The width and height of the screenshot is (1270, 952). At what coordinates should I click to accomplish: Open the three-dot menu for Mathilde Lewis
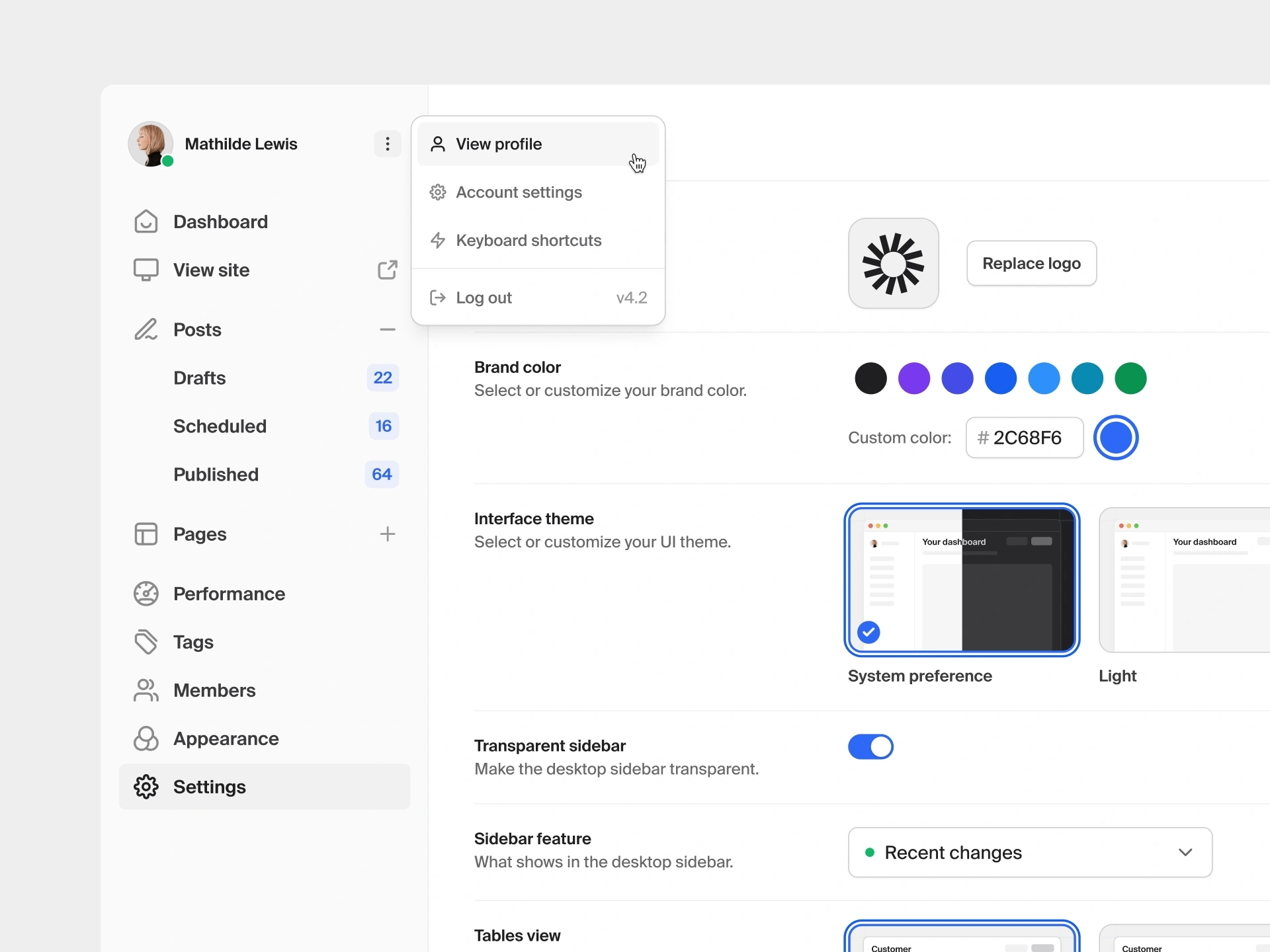pyautogui.click(x=387, y=143)
